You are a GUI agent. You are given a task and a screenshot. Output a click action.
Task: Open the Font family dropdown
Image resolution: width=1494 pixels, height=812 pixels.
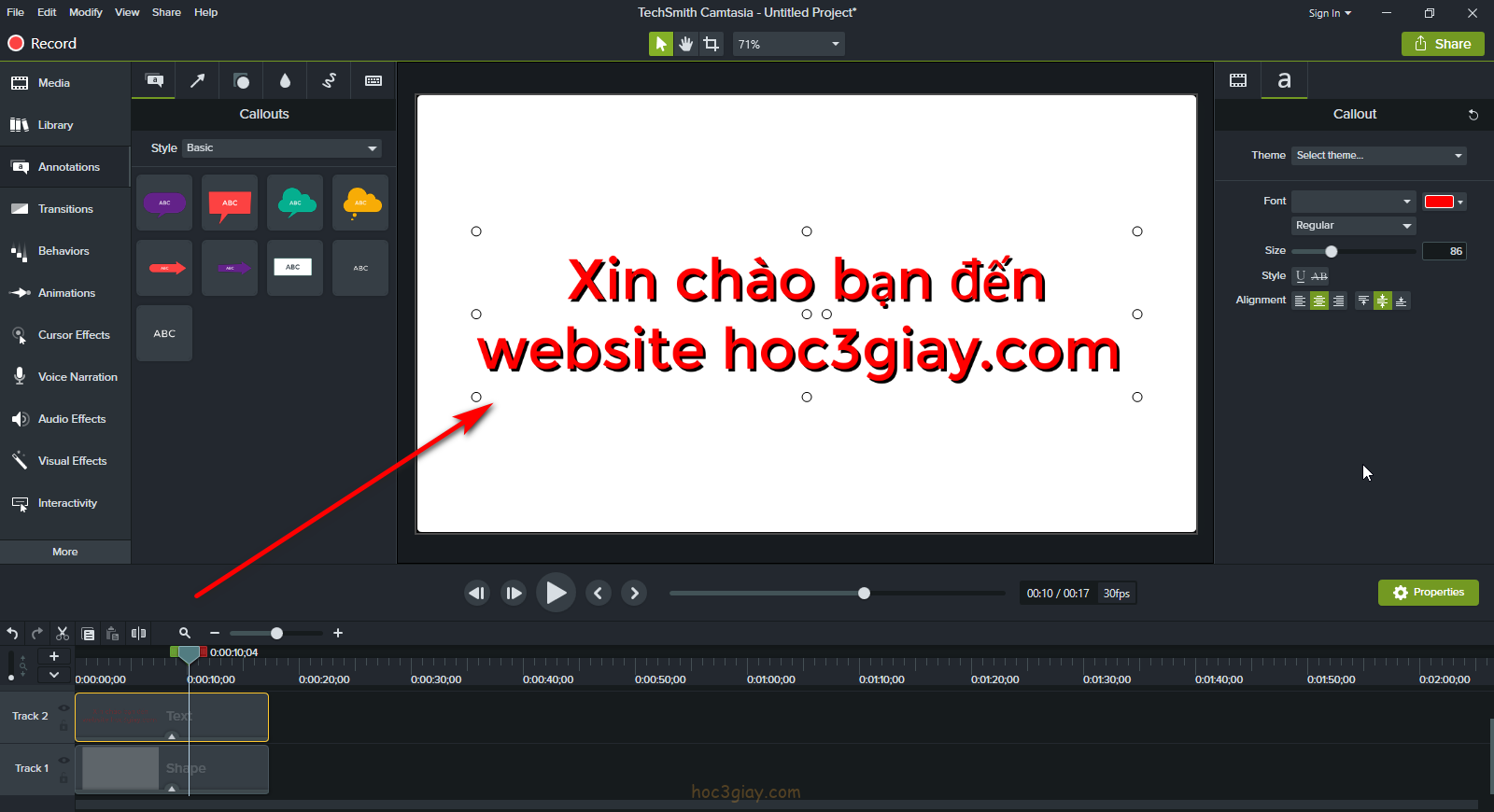(x=1354, y=202)
